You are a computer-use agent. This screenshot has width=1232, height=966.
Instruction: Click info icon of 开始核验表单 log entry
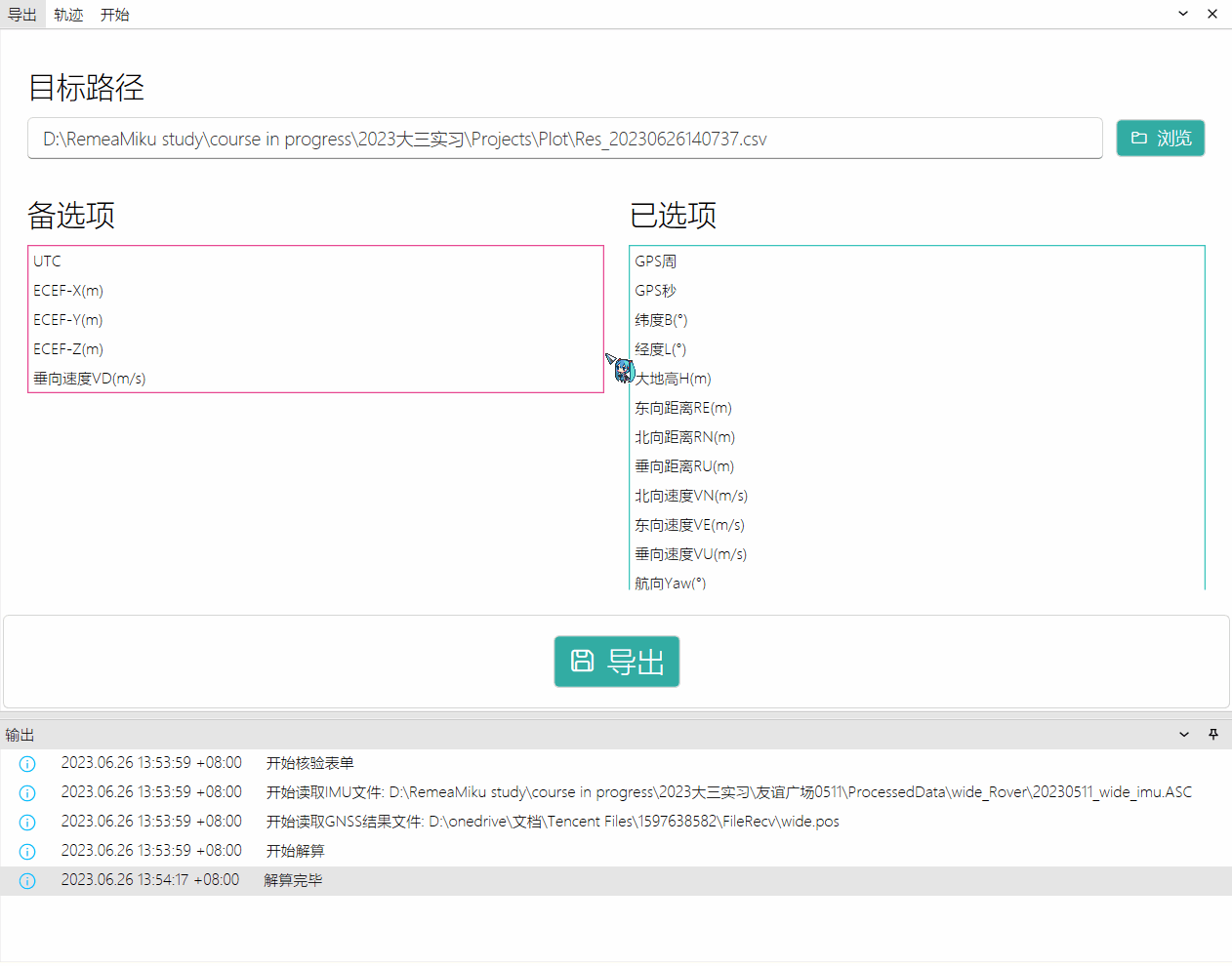pyautogui.click(x=27, y=764)
